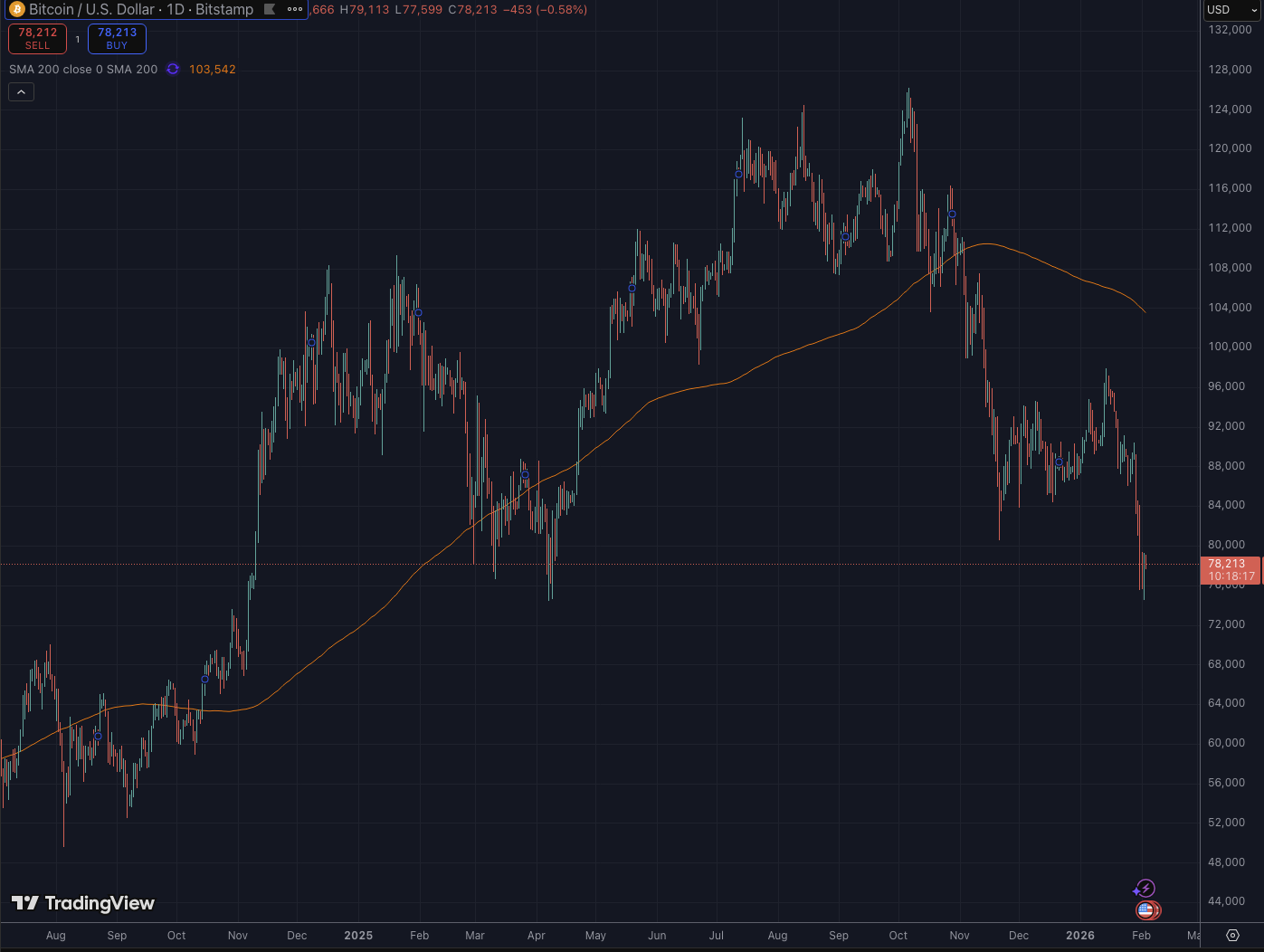Click the SMA value 103,542 in legend
The height and width of the screenshot is (952, 1264).
(213, 70)
